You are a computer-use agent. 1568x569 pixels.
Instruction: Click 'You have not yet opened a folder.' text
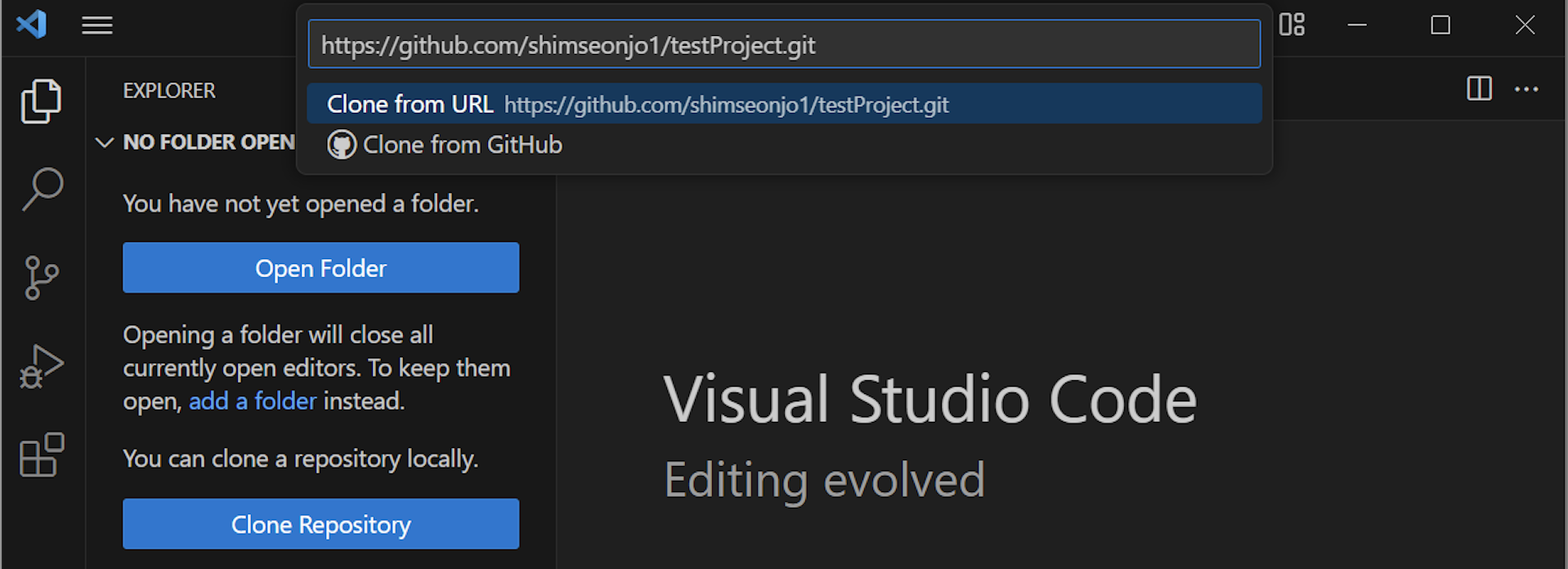(x=301, y=204)
